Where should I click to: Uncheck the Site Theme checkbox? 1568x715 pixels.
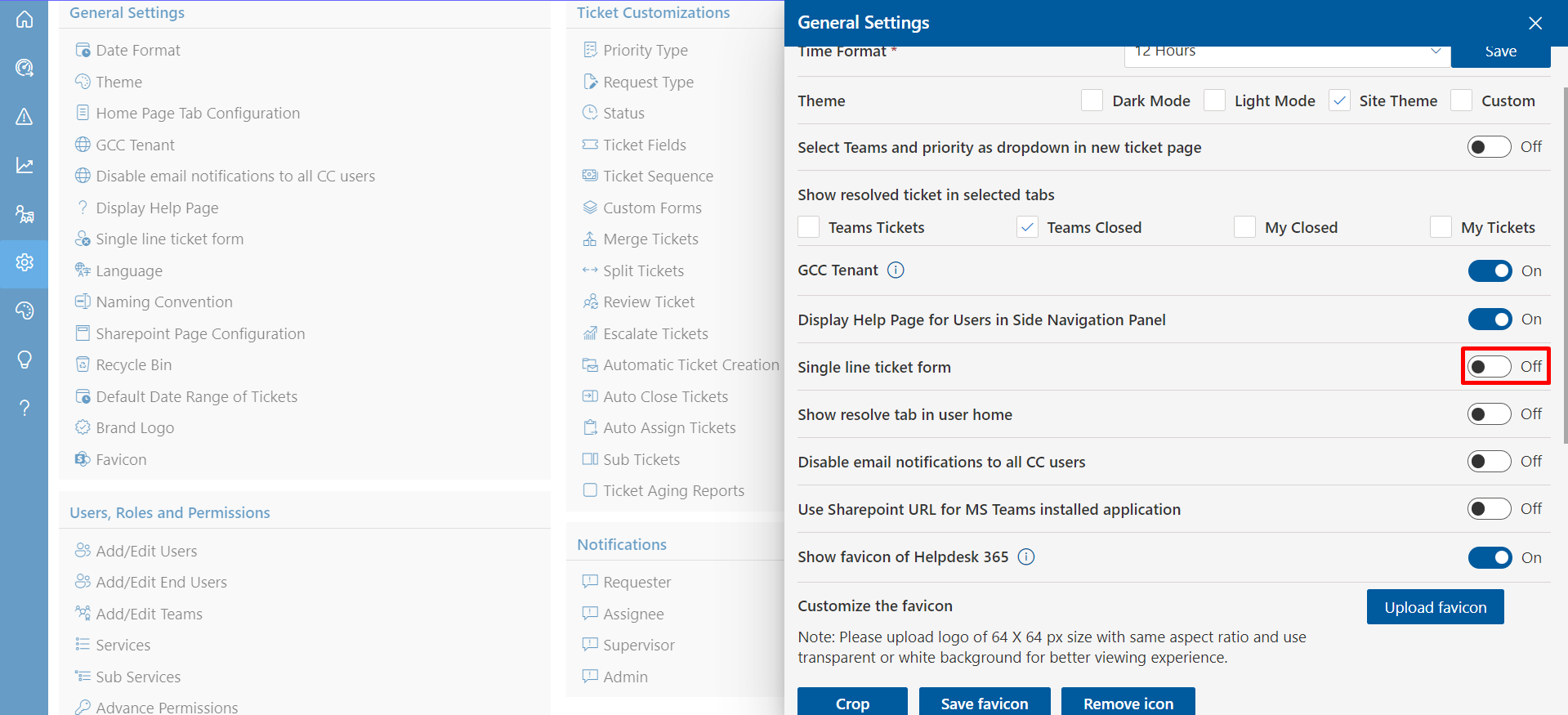(1339, 101)
